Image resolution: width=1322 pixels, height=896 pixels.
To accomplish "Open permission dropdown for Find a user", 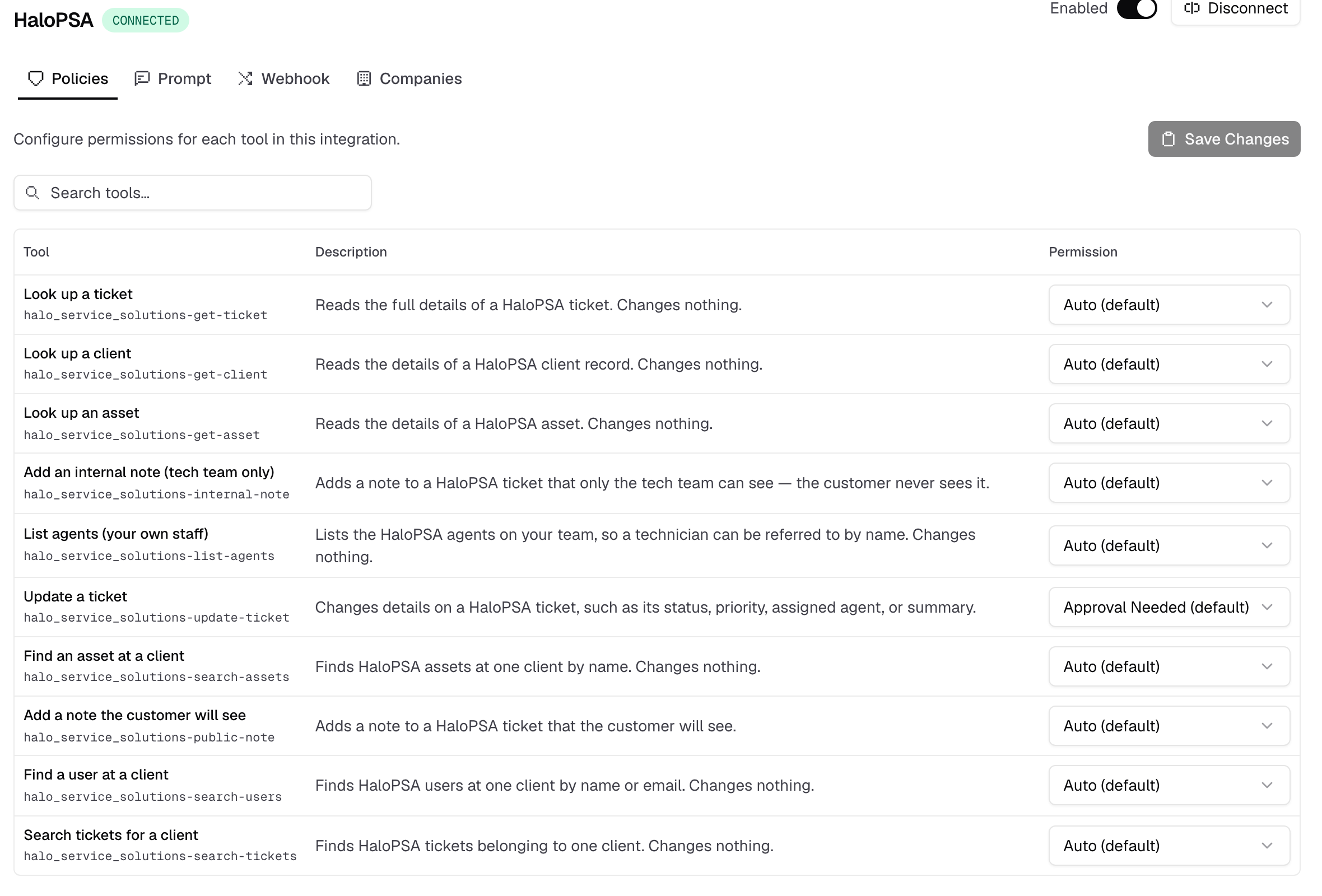I will click(1169, 785).
